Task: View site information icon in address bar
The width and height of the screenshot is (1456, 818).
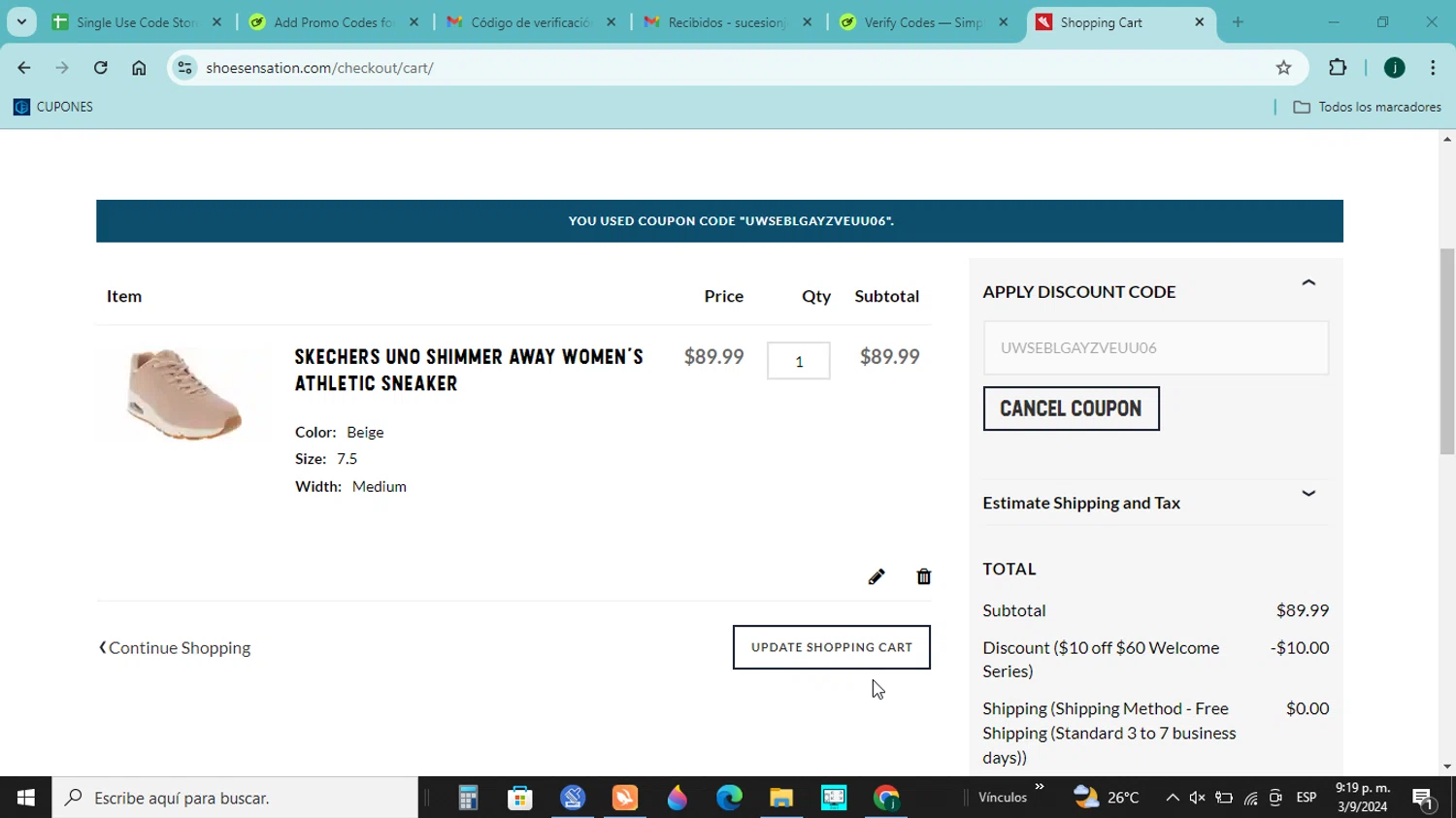Action: point(185,68)
